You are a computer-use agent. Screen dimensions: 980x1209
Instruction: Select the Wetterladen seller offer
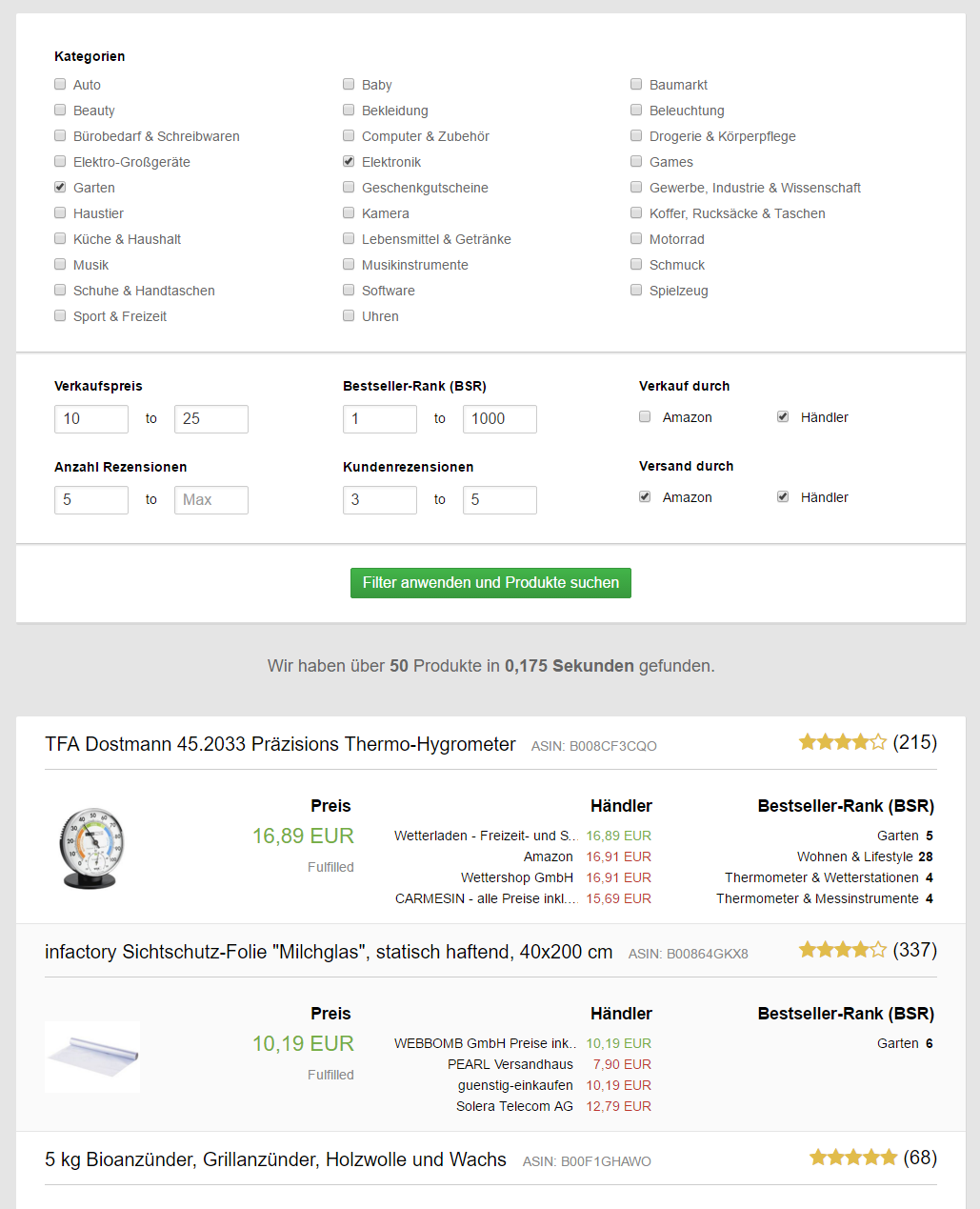coord(486,836)
